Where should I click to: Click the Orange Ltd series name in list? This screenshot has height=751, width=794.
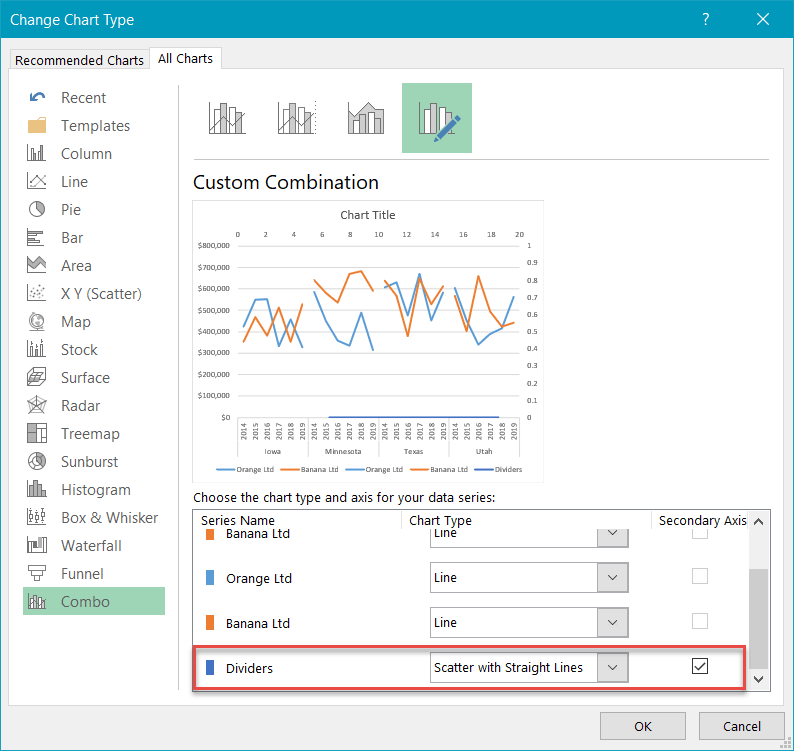(259, 578)
